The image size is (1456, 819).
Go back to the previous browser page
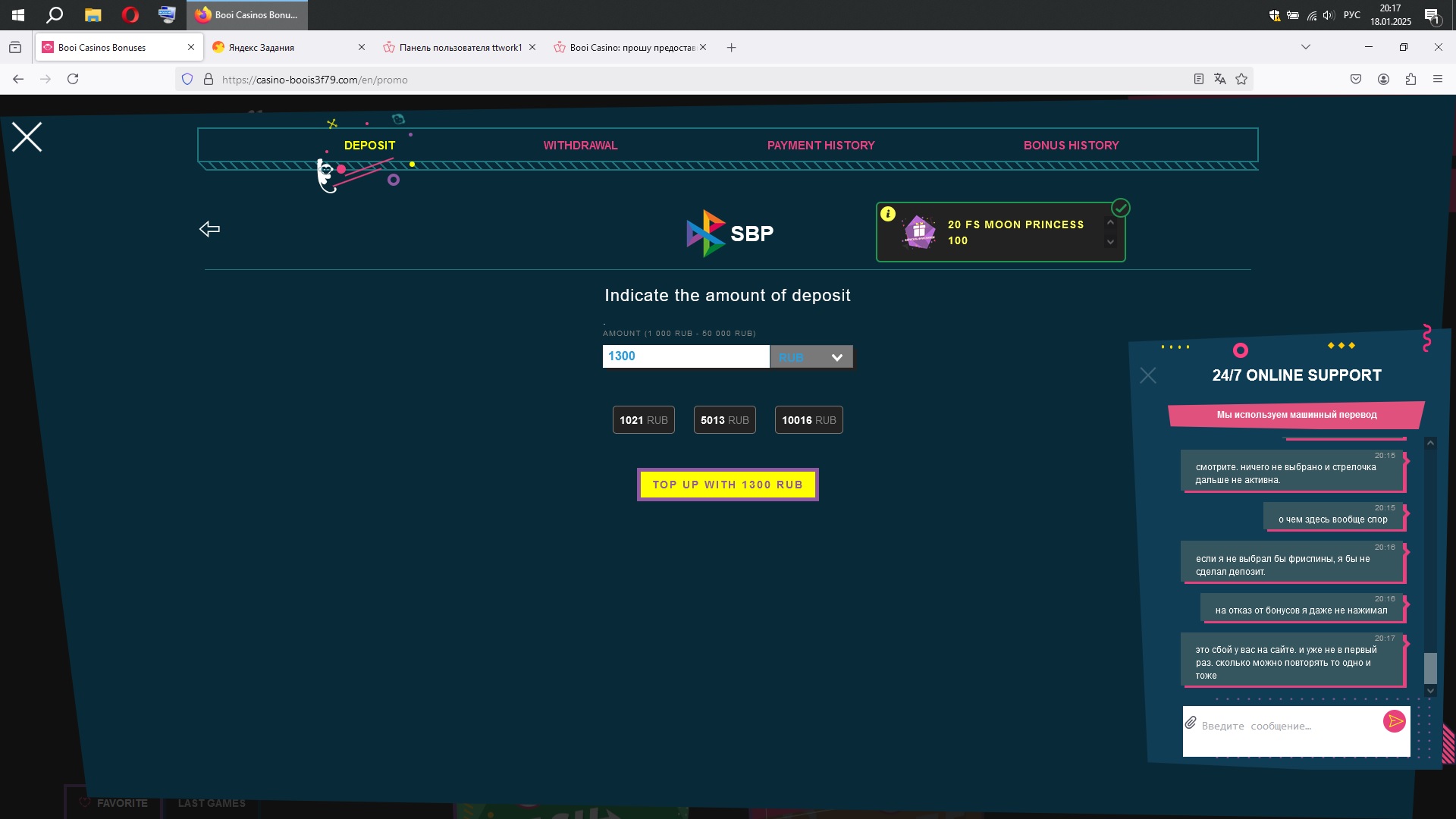[x=18, y=79]
